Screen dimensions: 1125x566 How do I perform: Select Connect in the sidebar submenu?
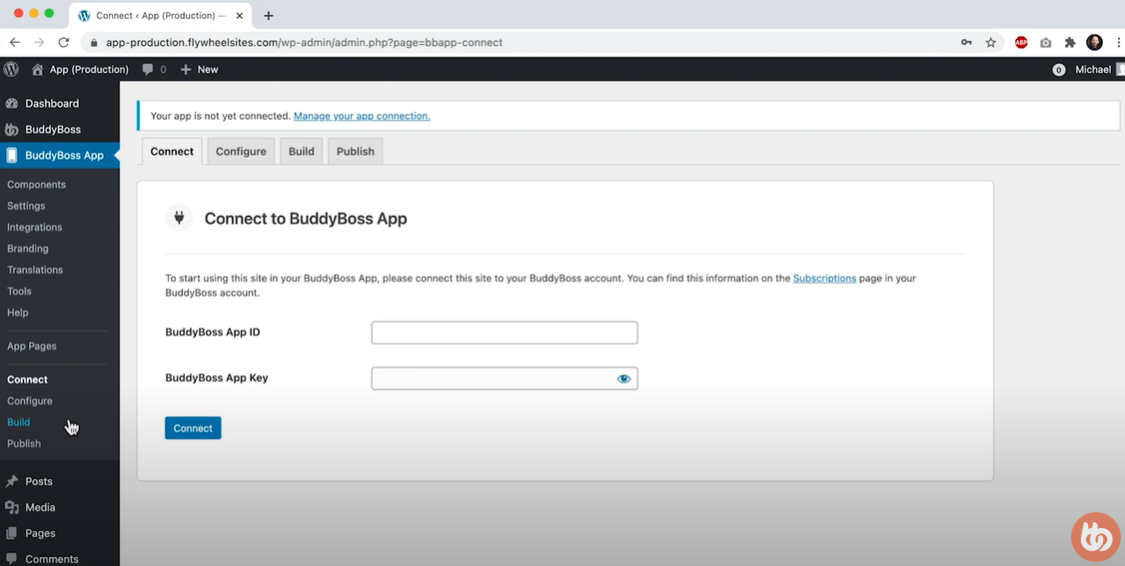(27, 379)
